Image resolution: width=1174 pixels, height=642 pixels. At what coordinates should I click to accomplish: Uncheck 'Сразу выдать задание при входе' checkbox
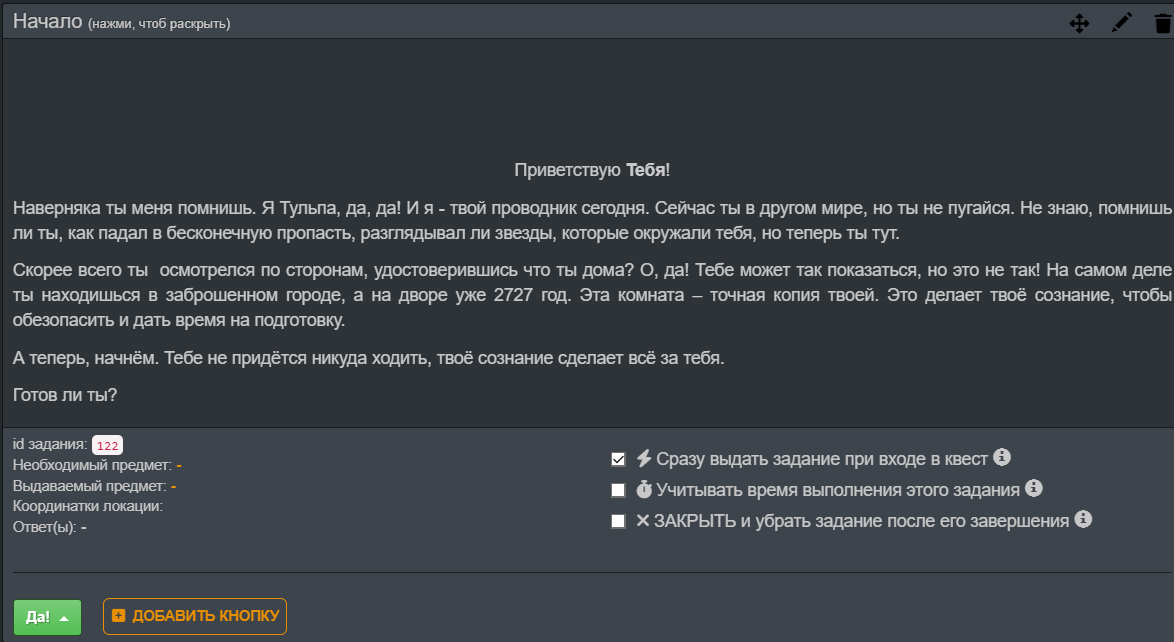(x=618, y=460)
